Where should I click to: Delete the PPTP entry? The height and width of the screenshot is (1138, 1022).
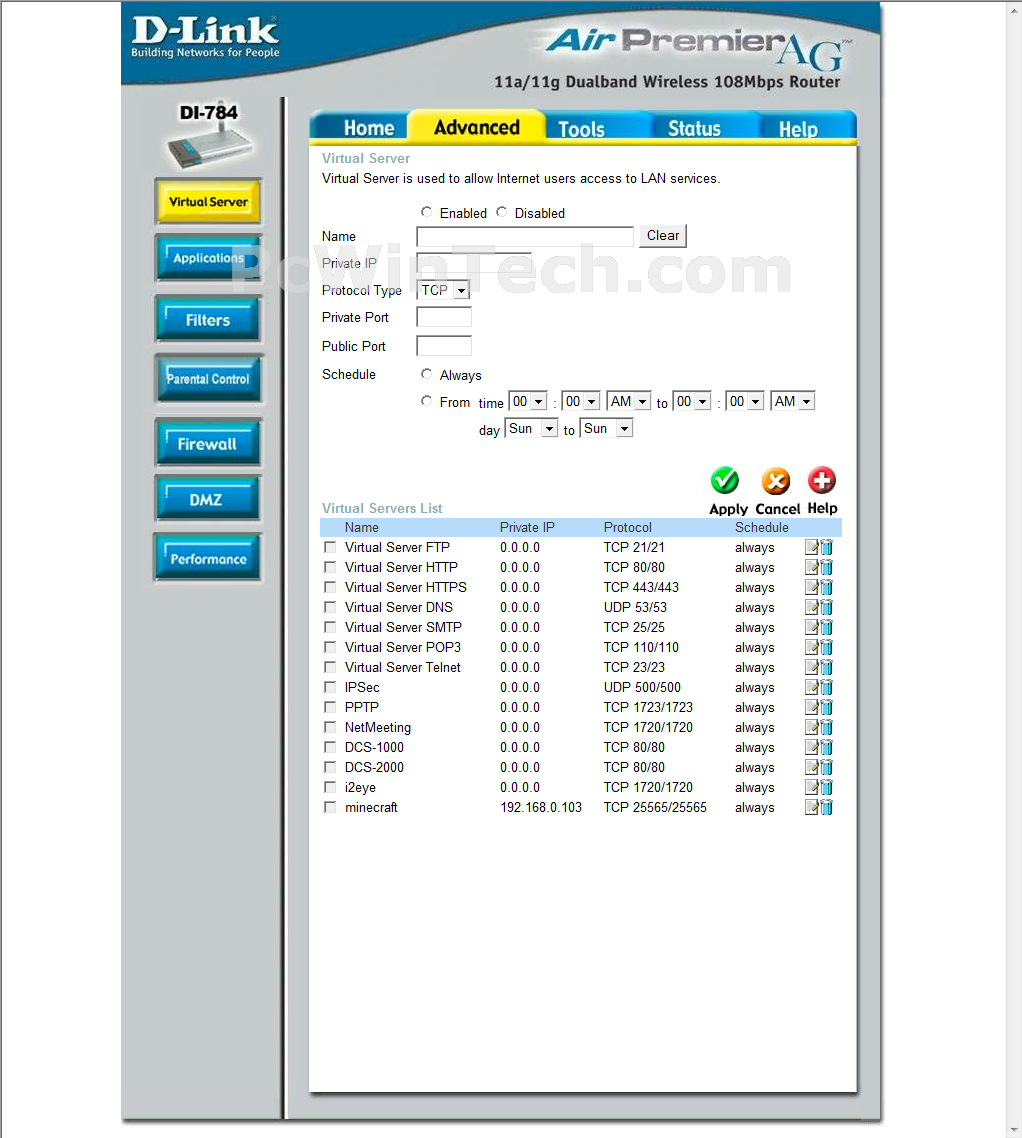pyautogui.click(x=826, y=707)
